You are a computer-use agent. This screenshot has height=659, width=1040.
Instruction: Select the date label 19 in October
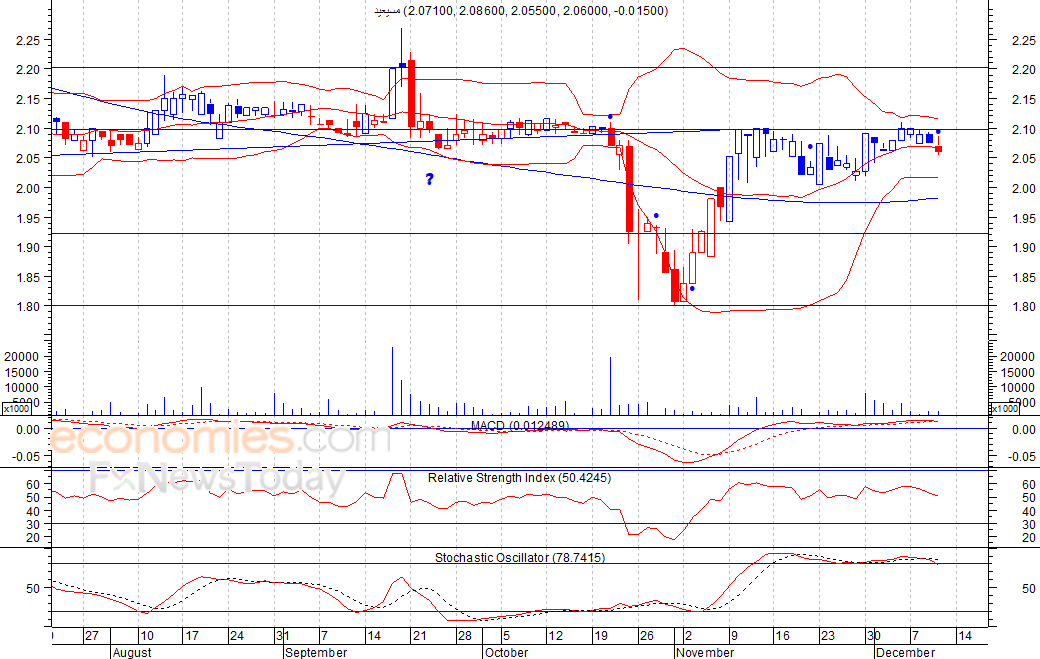(x=601, y=636)
